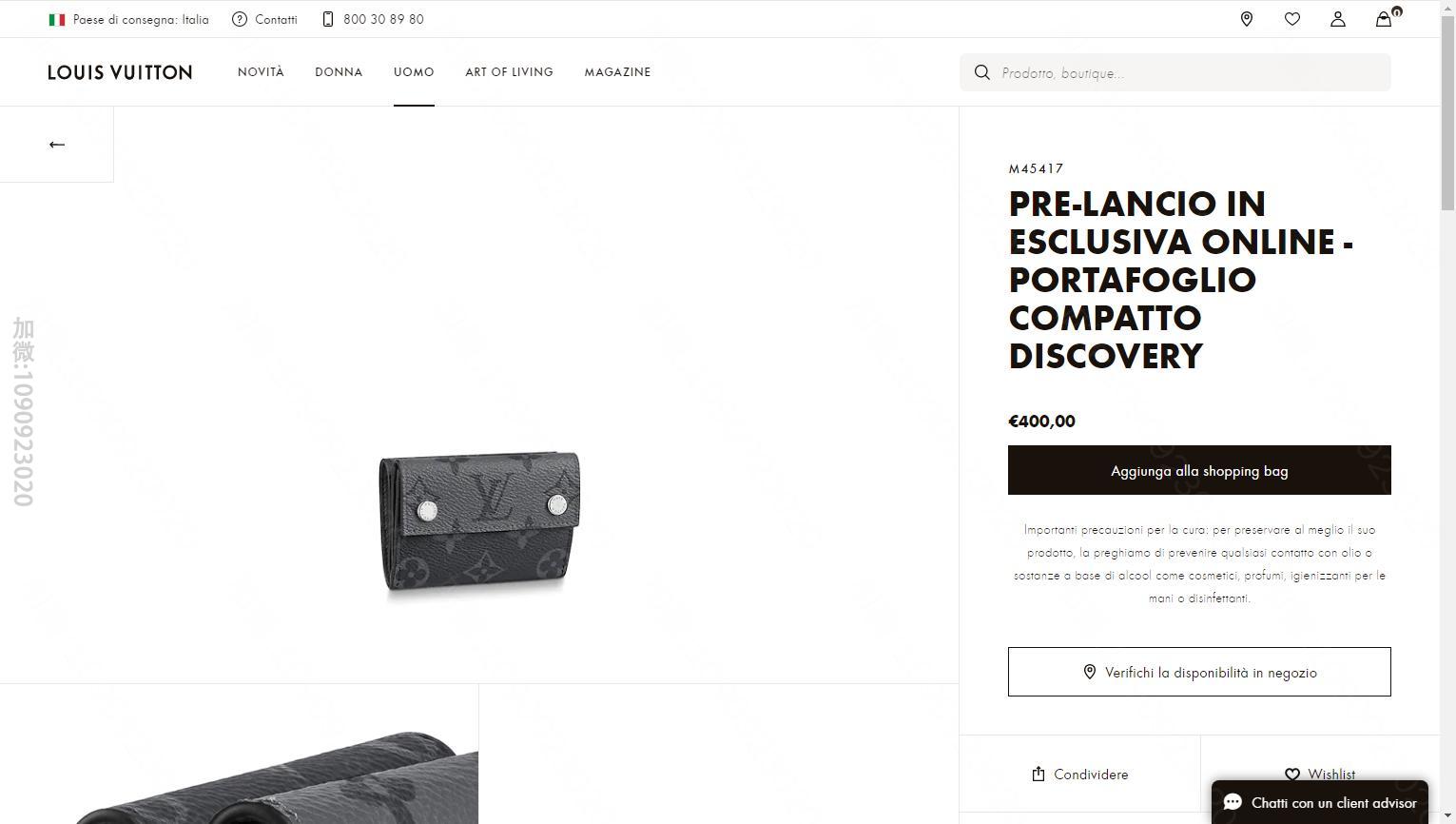The image size is (1456, 824).
Task: Open the Donna menu
Action: 339,72
